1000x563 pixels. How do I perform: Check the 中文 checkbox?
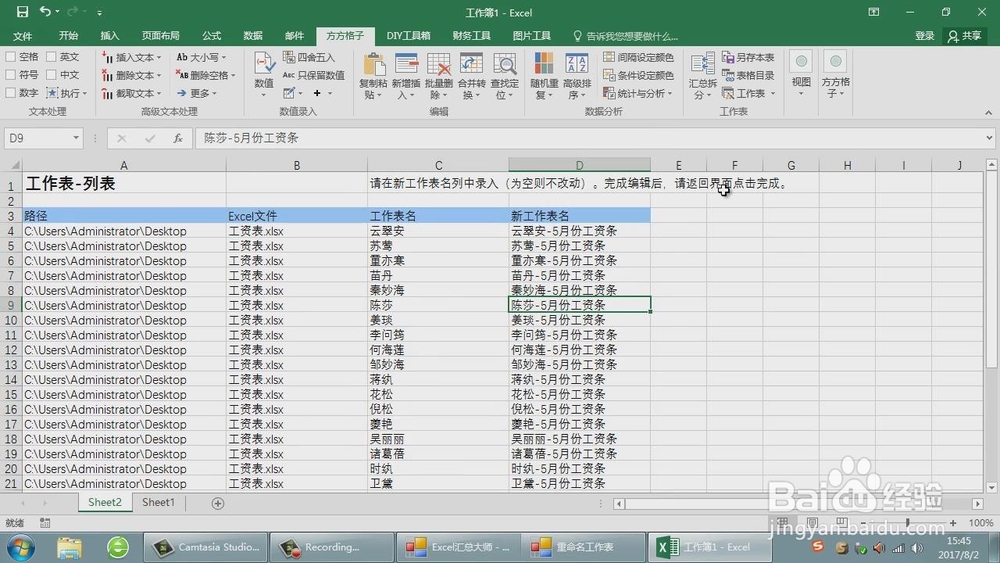click(x=51, y=75)
